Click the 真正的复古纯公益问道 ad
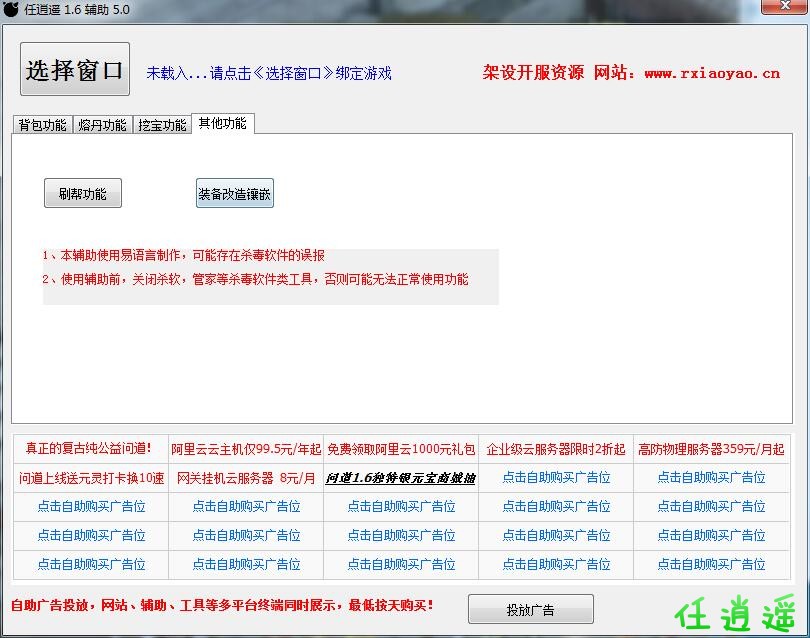Image resolution: width=810 pixels, height=638 pixels. coord(89,449)
